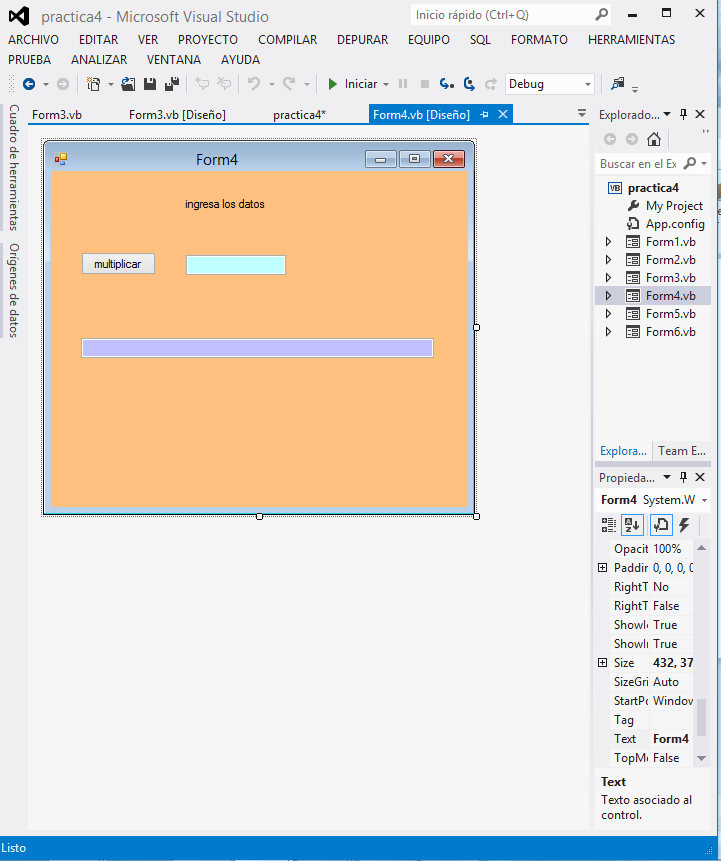
Task: Open the Form4 object selector dropdown
Action: (x=704, y=500)
